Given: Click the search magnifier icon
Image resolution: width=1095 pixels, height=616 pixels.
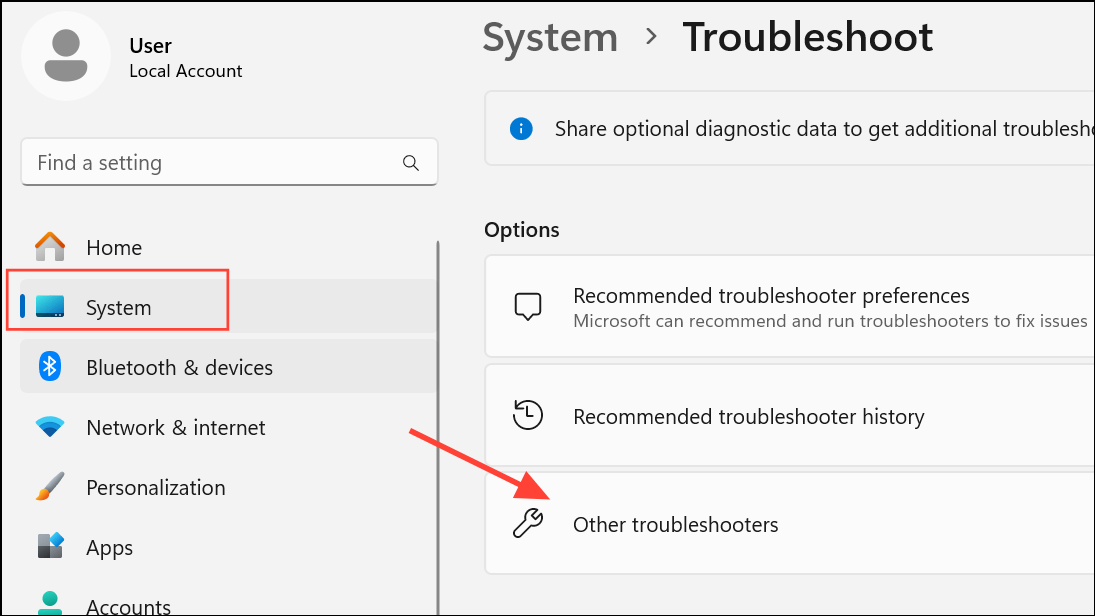Looking at the screenshot, I should [411, 163].
